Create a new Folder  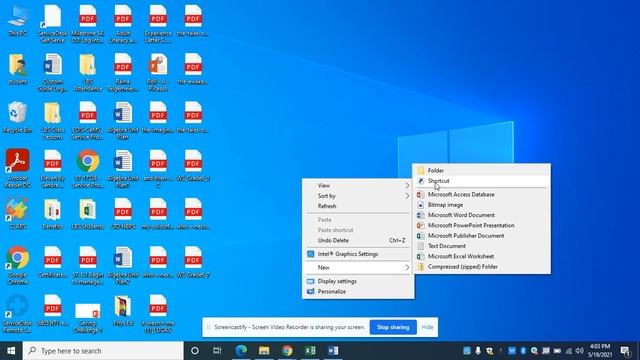point(481,171)
